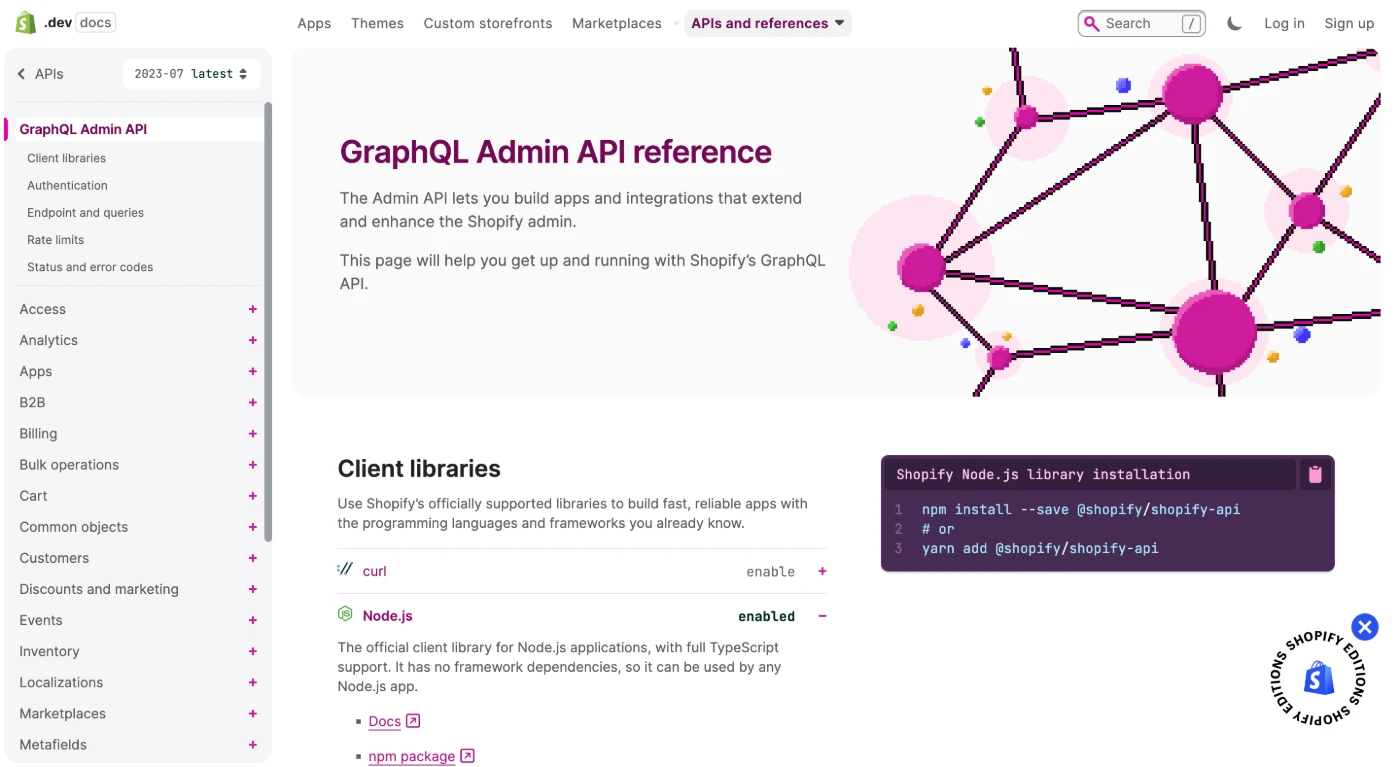Expand the Inventory plus icon
The height and width of the screenshot is (767, 1400).
(253, 651)
